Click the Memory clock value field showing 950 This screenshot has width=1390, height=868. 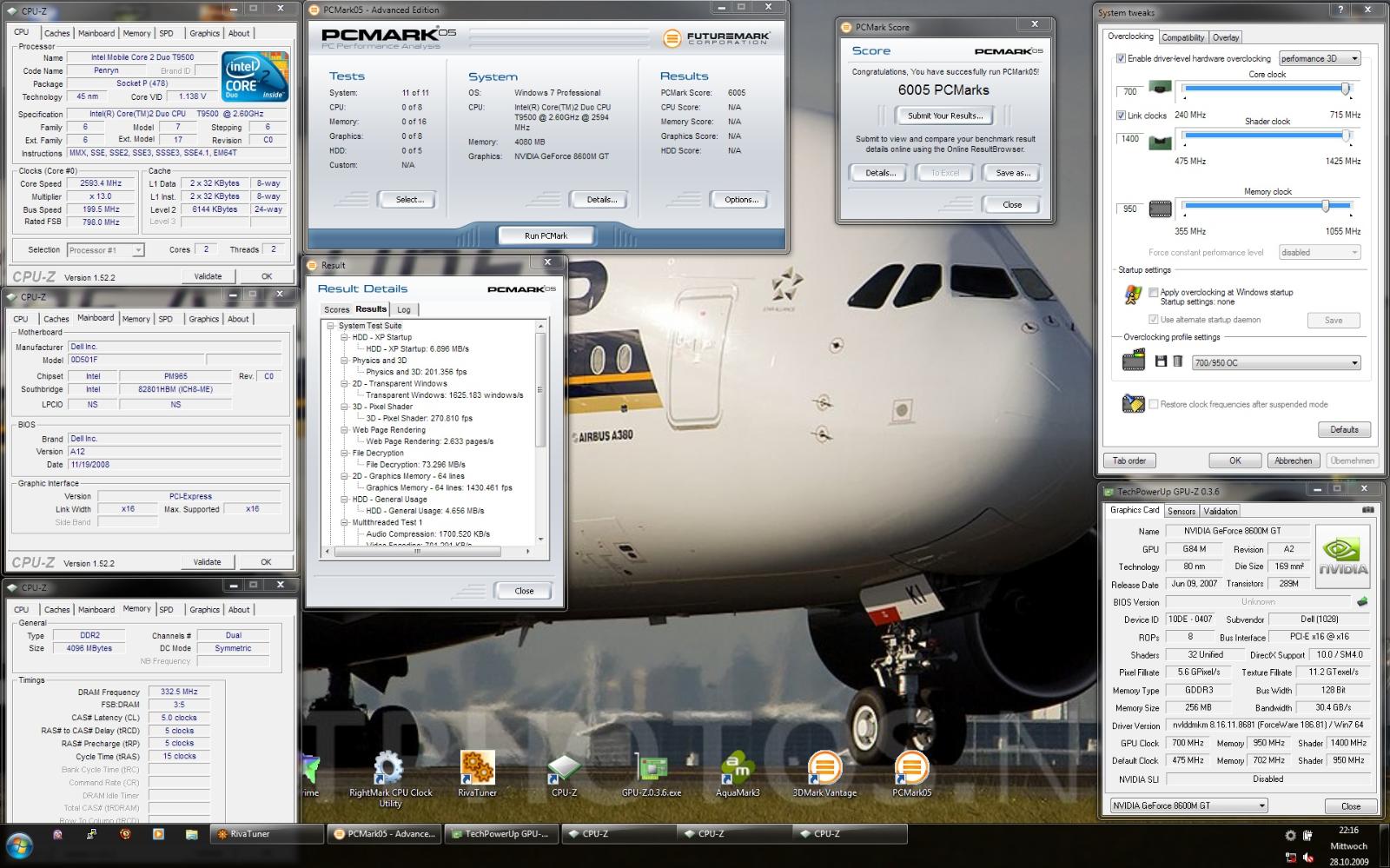1130,209
